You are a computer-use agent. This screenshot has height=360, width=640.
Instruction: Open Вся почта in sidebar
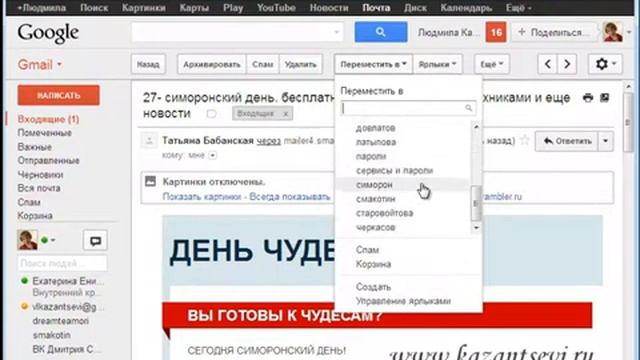coord(39,188)
